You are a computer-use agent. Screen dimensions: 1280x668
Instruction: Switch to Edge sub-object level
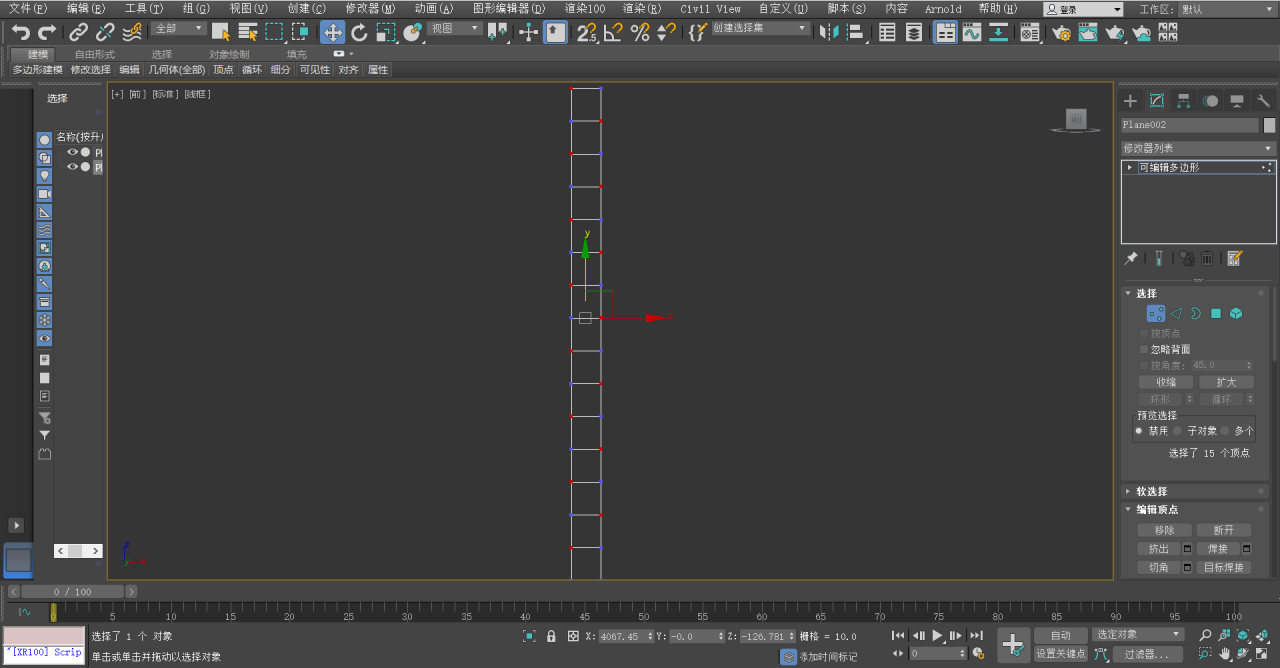pyautogui.click(x=1176, y=313)
